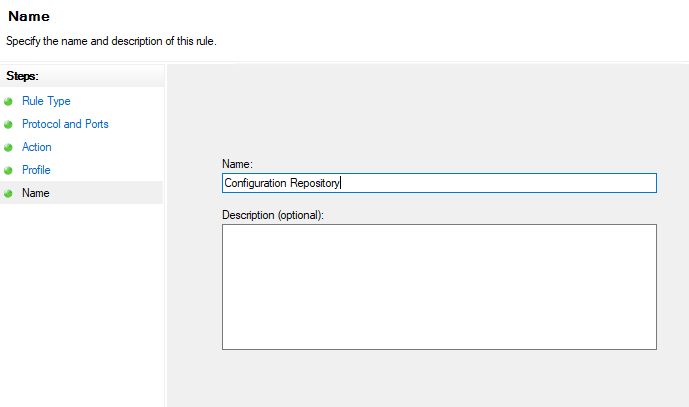Return to the Profile step
This screenshot has height=407, width=689.
pyautogui.click(x=36, y=170)
